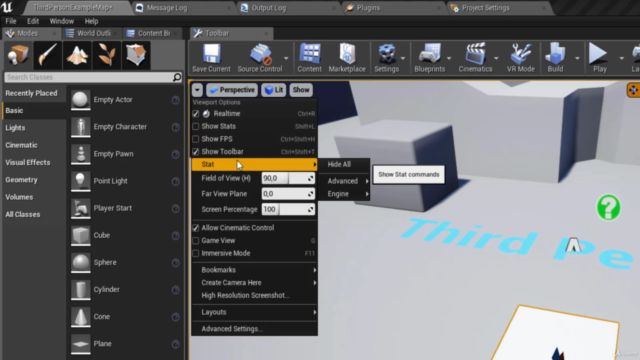Image resolution: width=640 pixels, height=360 pixels.
Task: Switch to the Project Settings tab
Action: tap(499, 8)
